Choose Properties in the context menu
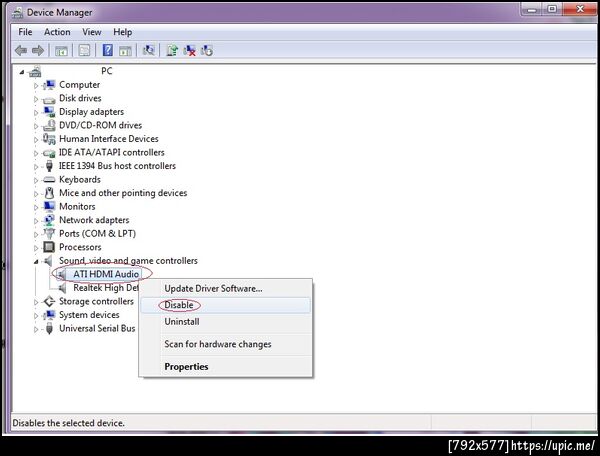The height and width of the screenshot is (456, 600). [x=226, y=366]
